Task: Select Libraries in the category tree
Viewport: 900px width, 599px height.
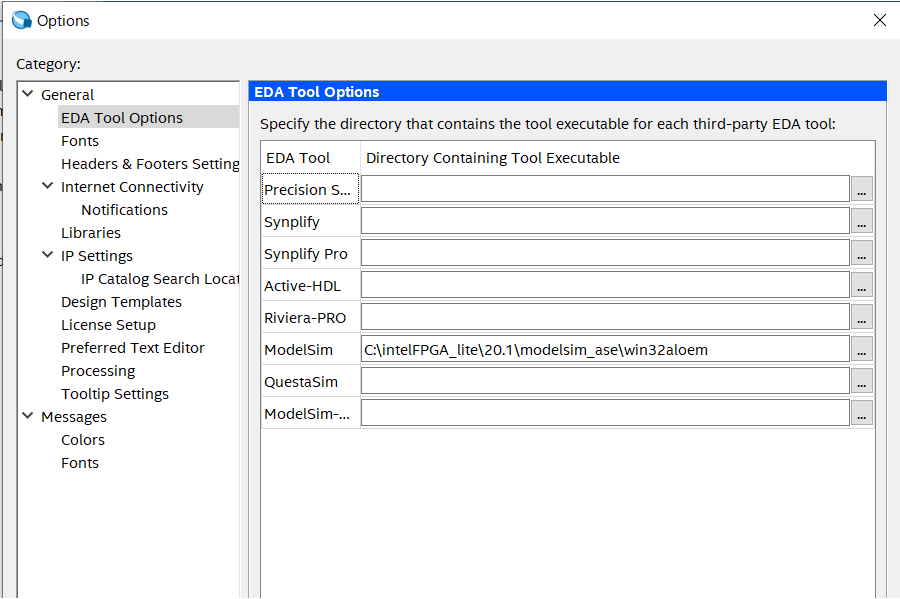Action: (91, 233)
